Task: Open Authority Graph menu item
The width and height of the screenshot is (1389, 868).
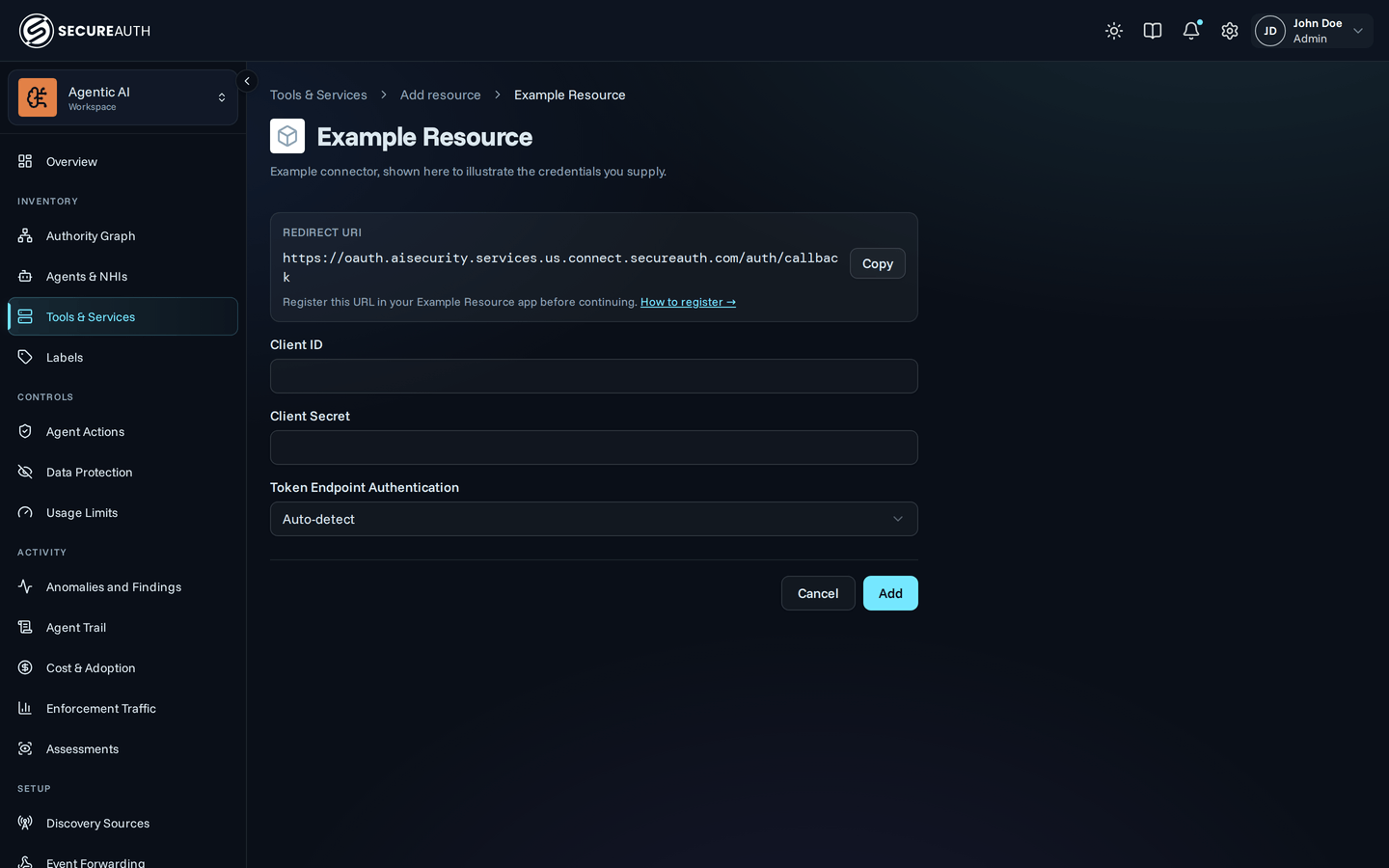Action: click(x=123, y=235)
